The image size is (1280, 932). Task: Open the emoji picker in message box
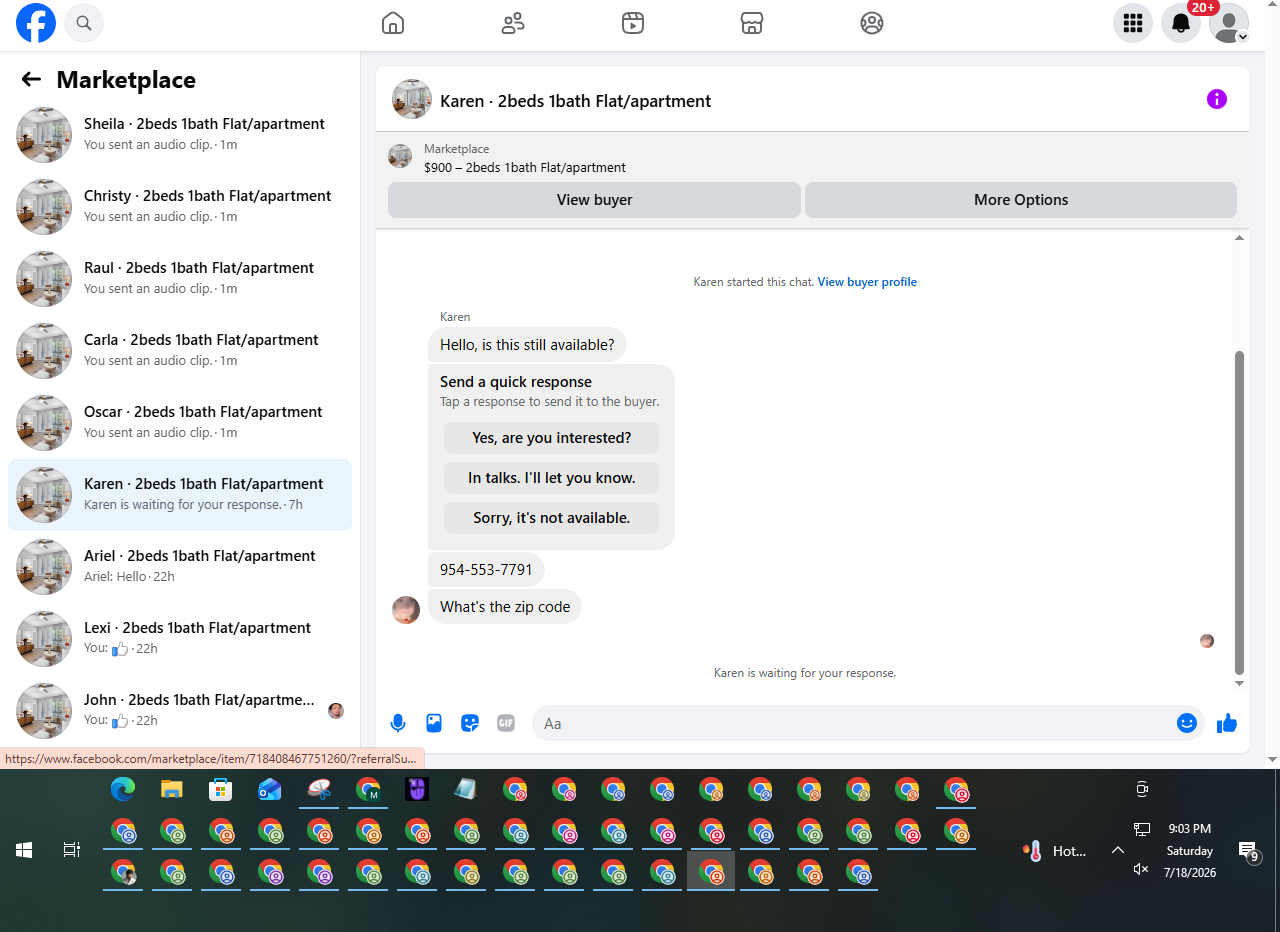tap(1187, 723)
